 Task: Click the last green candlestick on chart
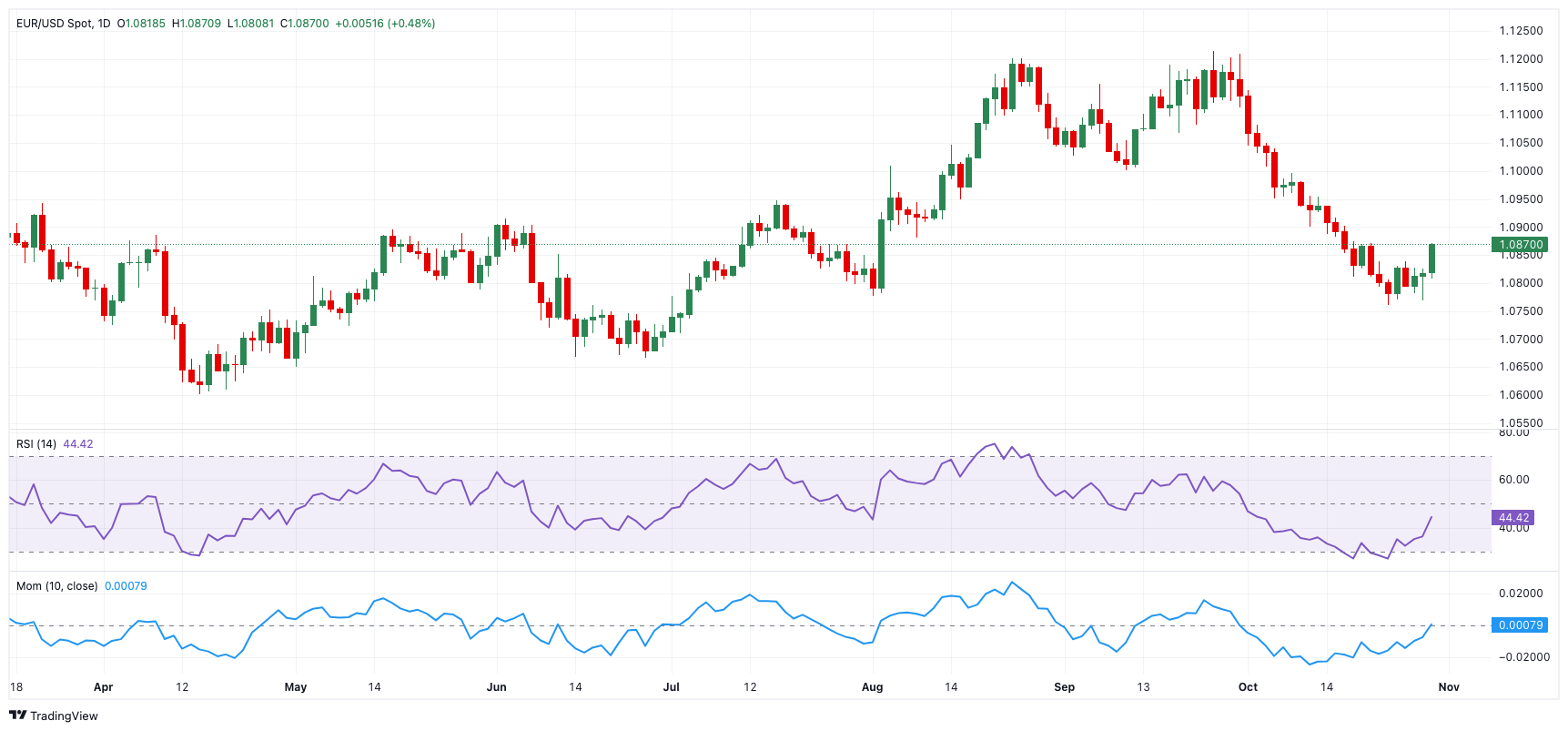pyautogui.click(x=1431, y=259)
